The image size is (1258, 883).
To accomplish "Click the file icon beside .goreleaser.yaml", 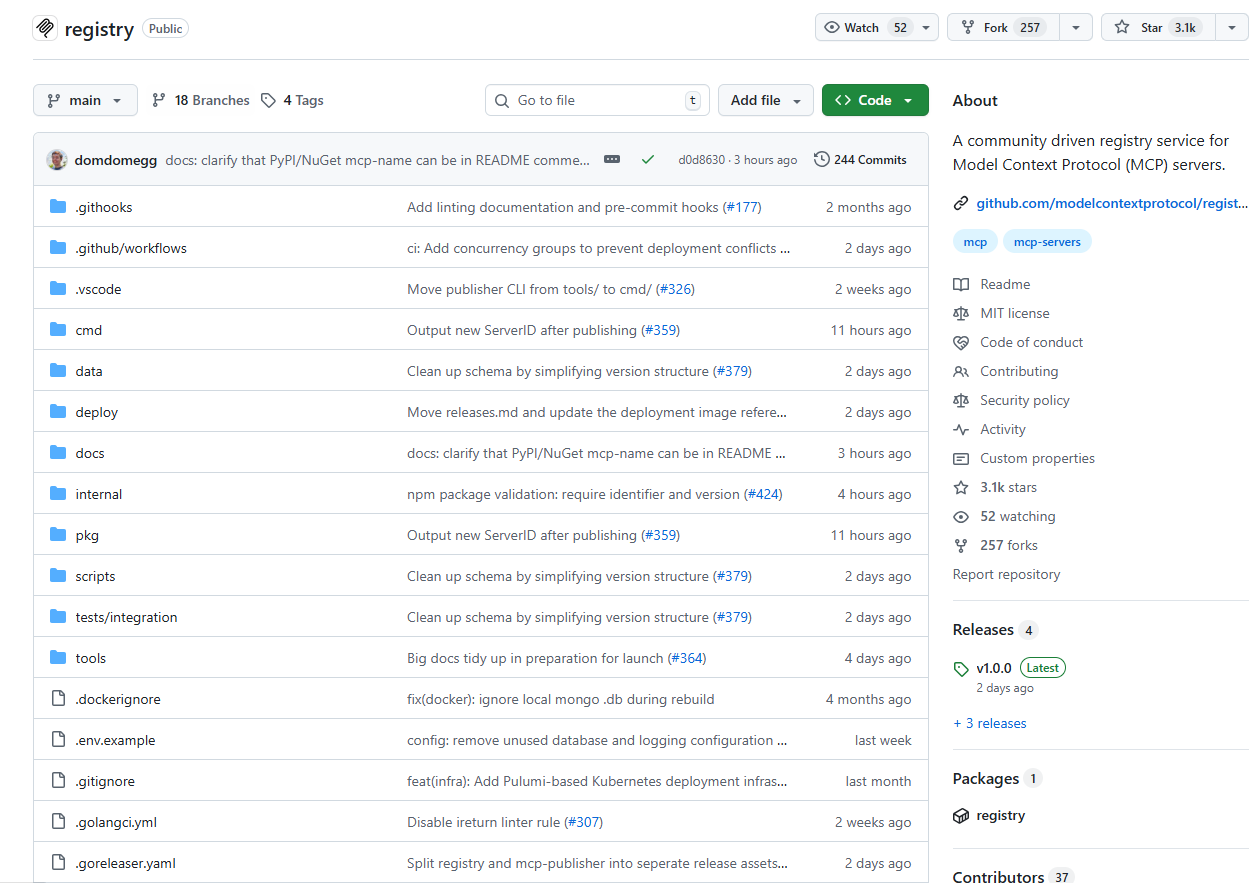I will coord(58,863).
